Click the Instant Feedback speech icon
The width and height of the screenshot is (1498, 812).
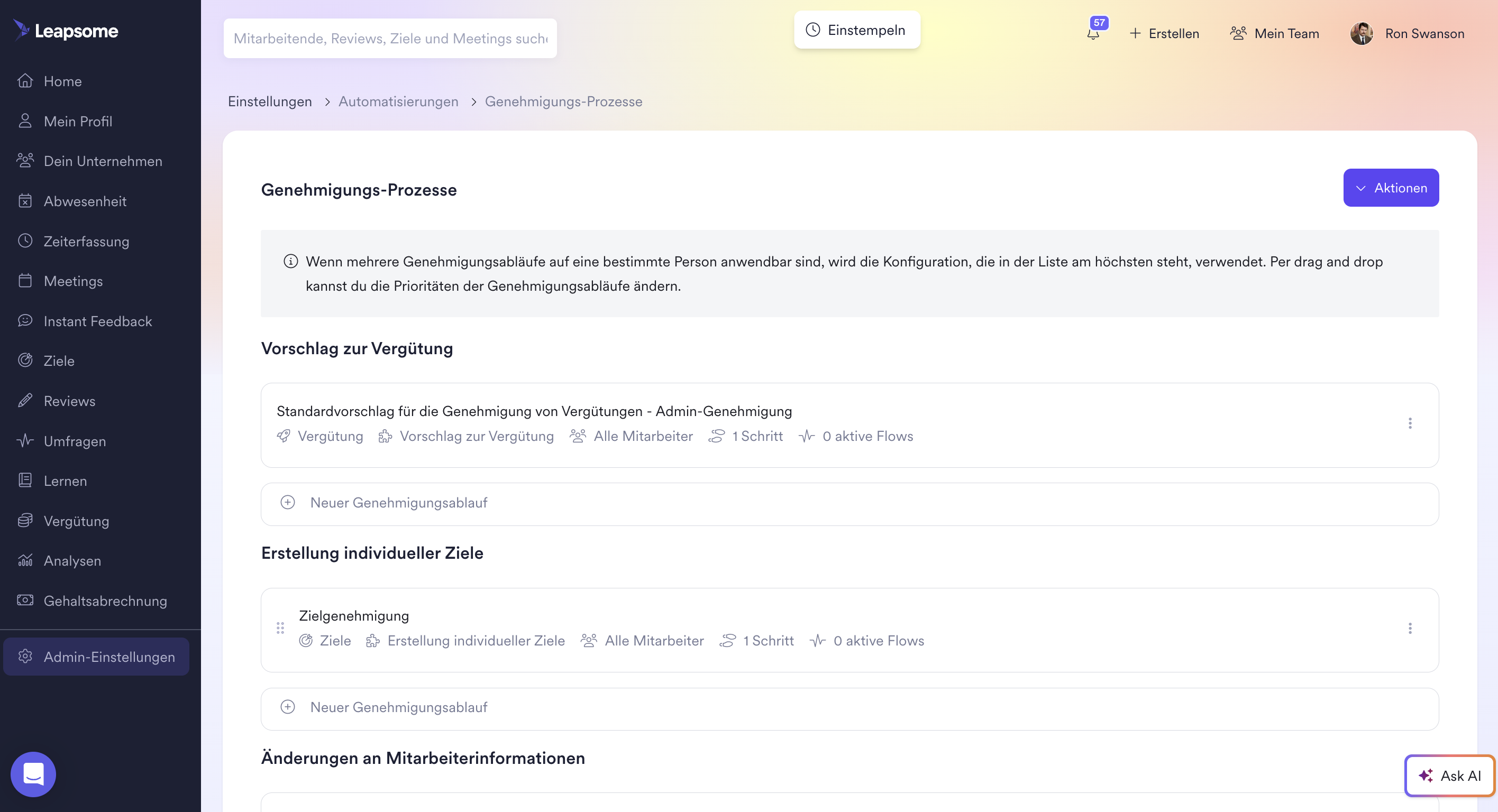25,321
